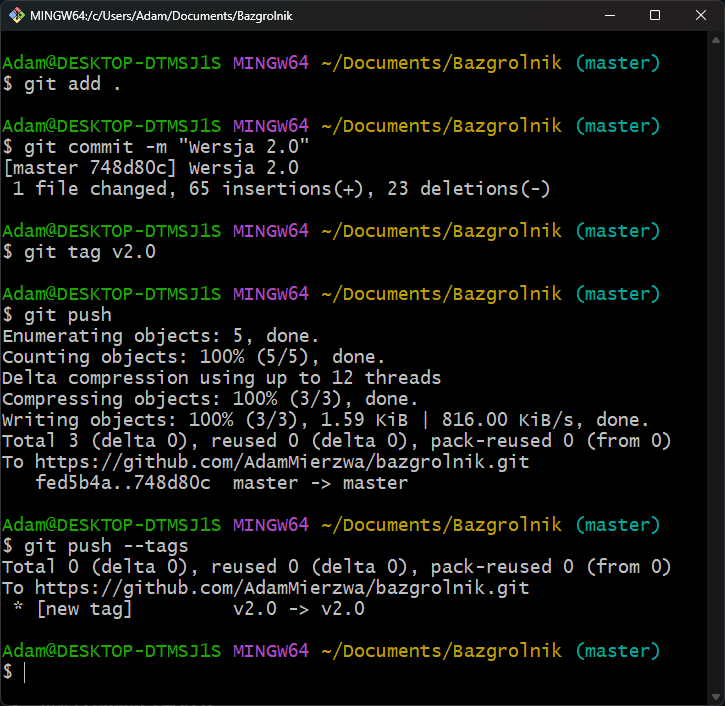This screenshot has width=725, height=706.
Task: Click the "(master)" branch label on last prompt
Action: tap(618, 651)
